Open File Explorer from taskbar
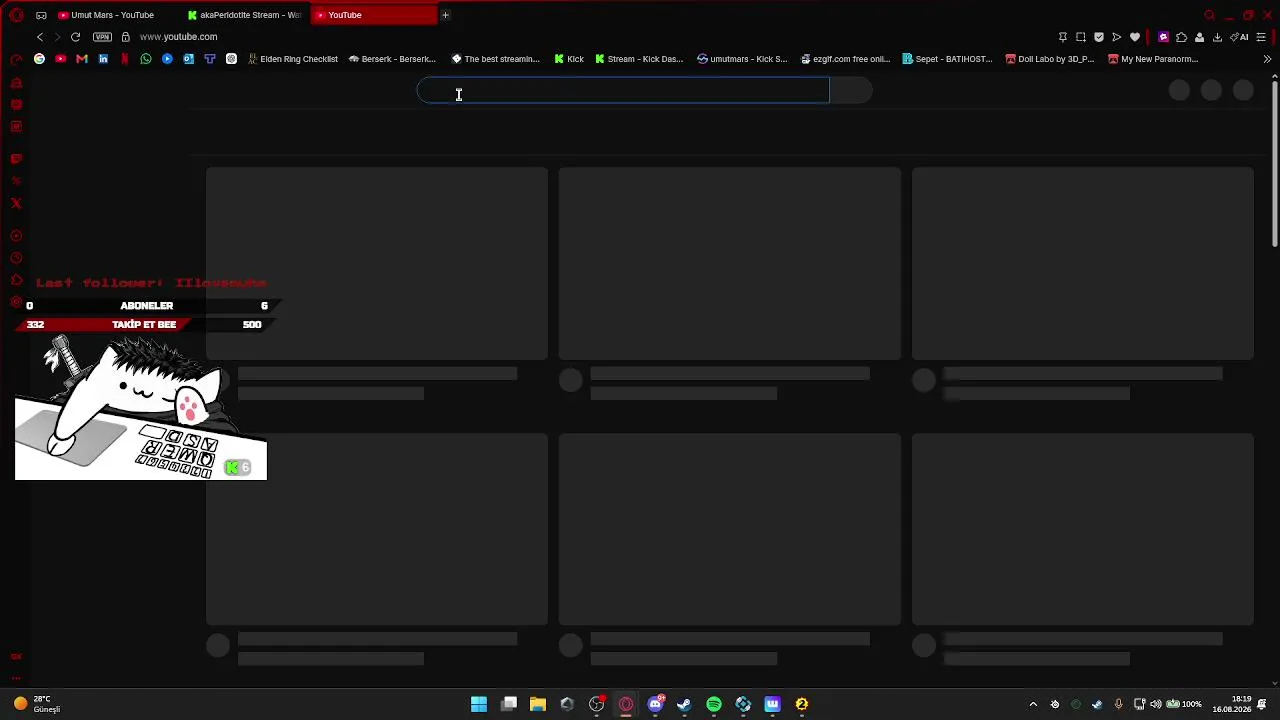This screenshot has width=1280, height=720. coord(538,704)
